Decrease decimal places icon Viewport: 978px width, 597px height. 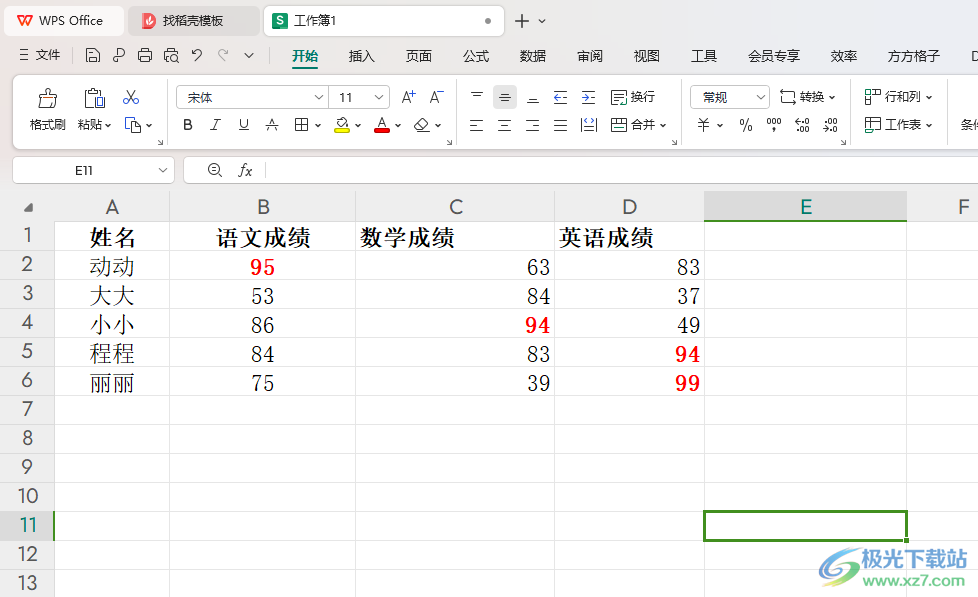coord(830,125)
